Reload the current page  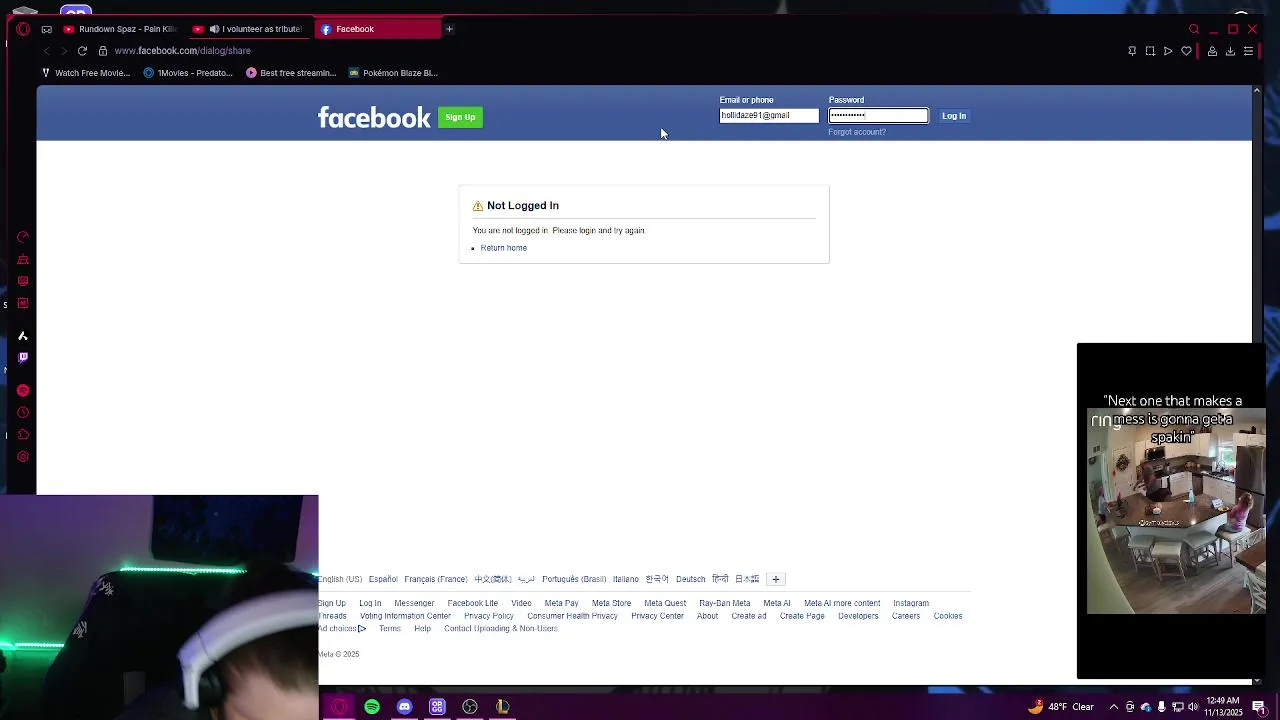coord(82,51)
